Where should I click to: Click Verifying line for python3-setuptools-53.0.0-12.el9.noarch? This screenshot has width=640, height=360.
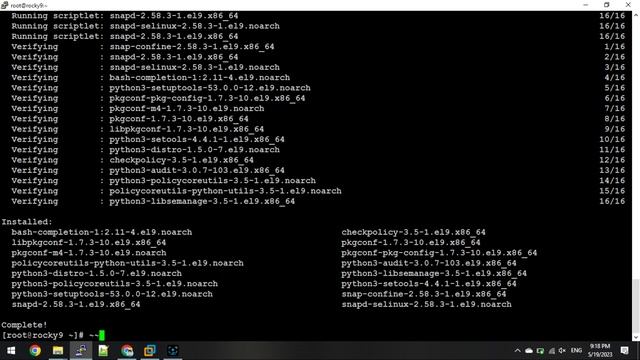pos(161,88)
